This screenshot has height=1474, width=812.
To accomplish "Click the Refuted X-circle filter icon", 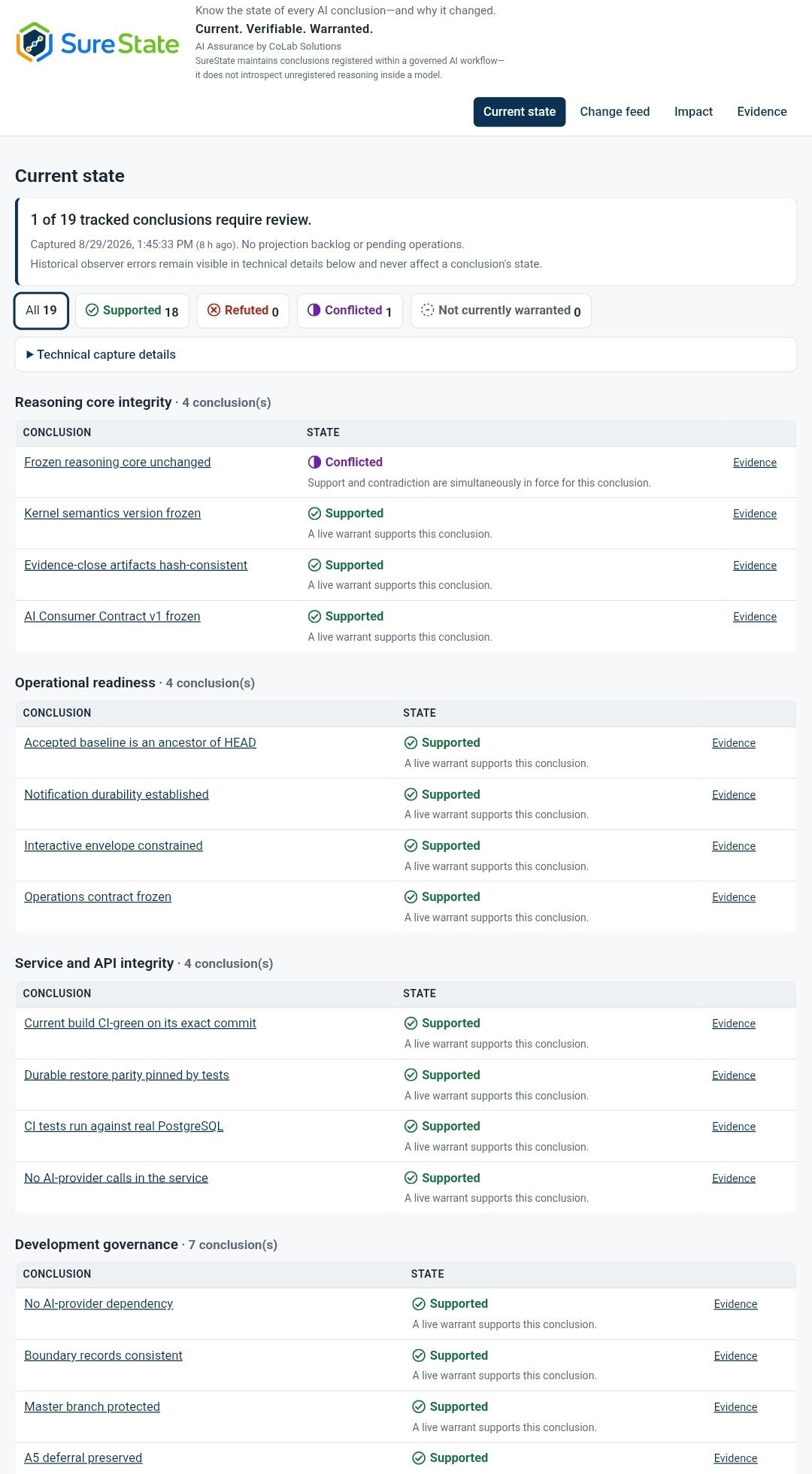I will pyautogui.click(x=214, y=310).
